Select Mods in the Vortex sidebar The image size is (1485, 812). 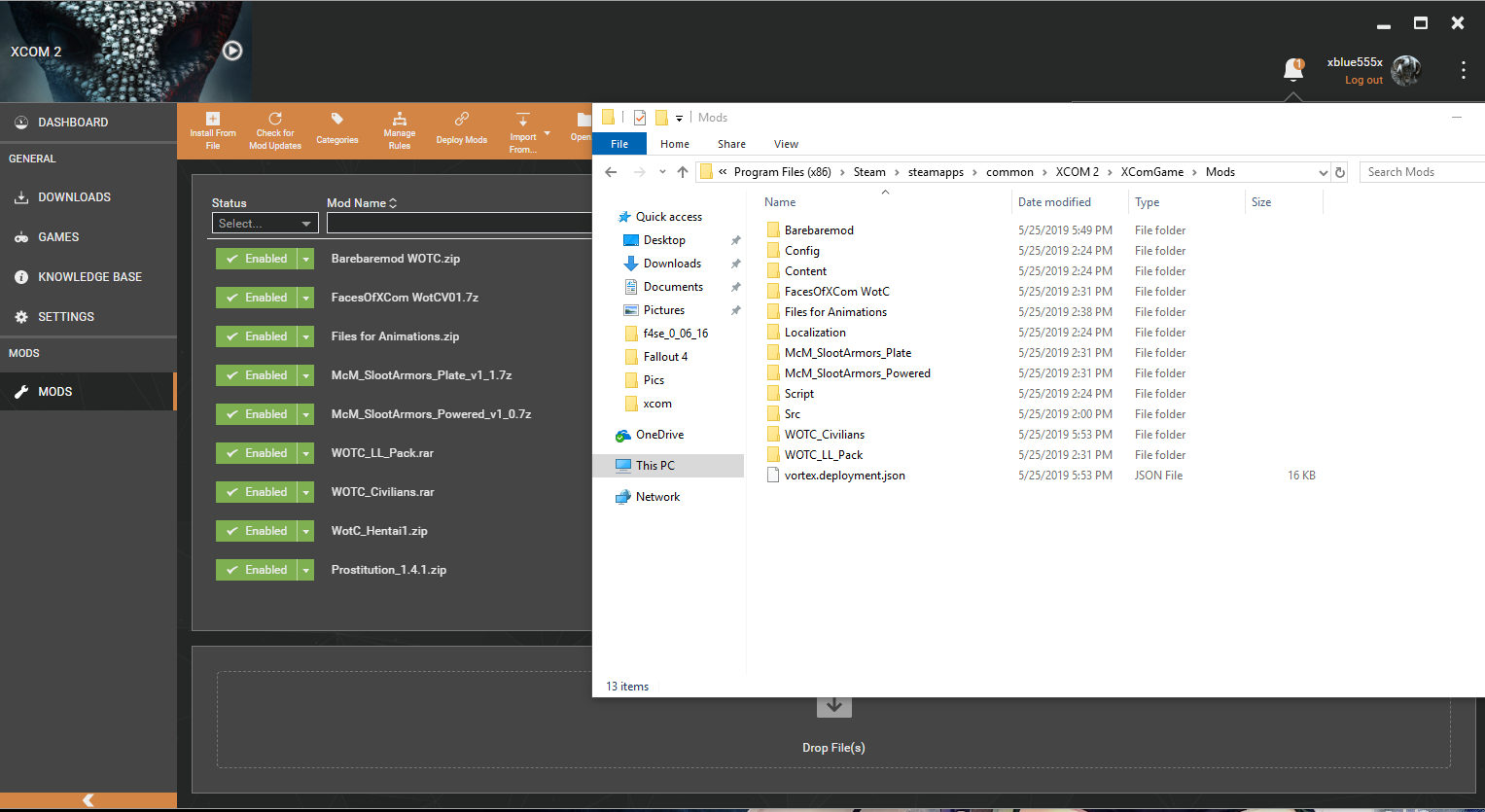click(88, 392)
